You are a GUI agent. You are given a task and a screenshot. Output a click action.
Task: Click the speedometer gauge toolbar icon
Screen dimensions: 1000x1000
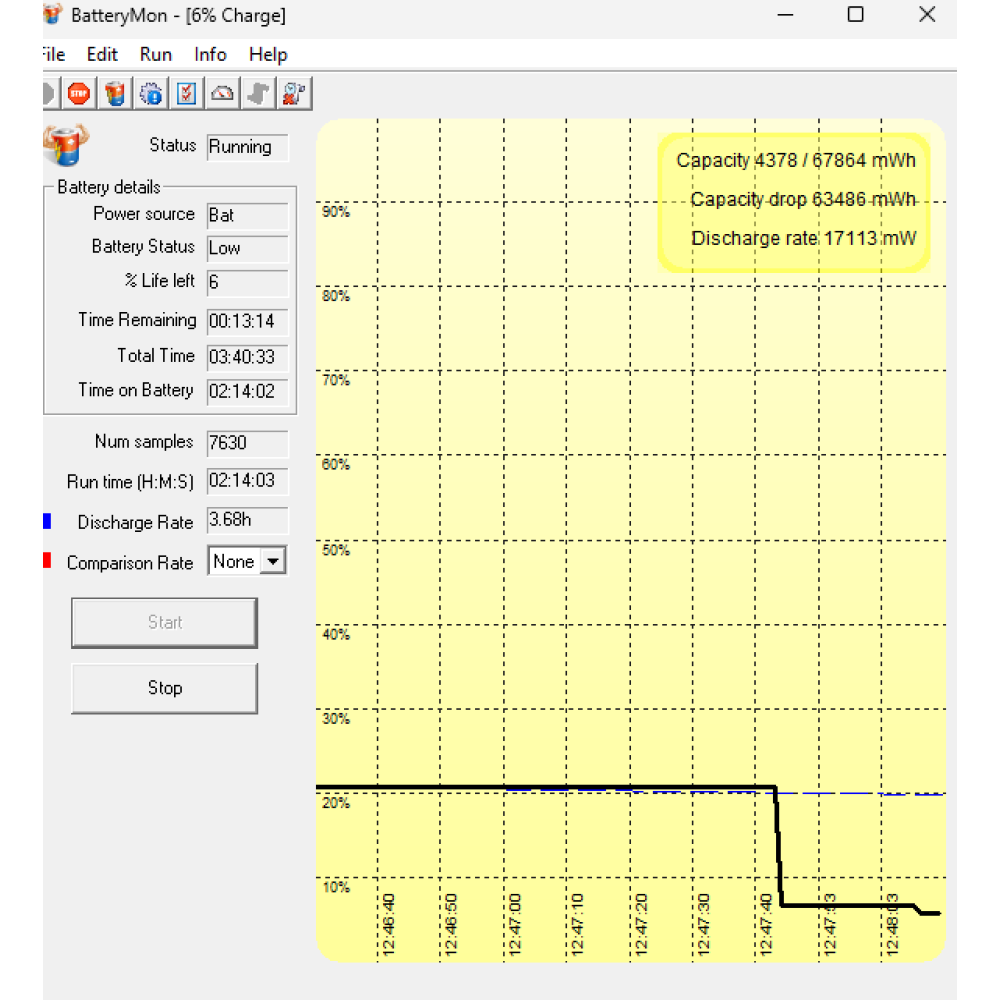point(222,94)
